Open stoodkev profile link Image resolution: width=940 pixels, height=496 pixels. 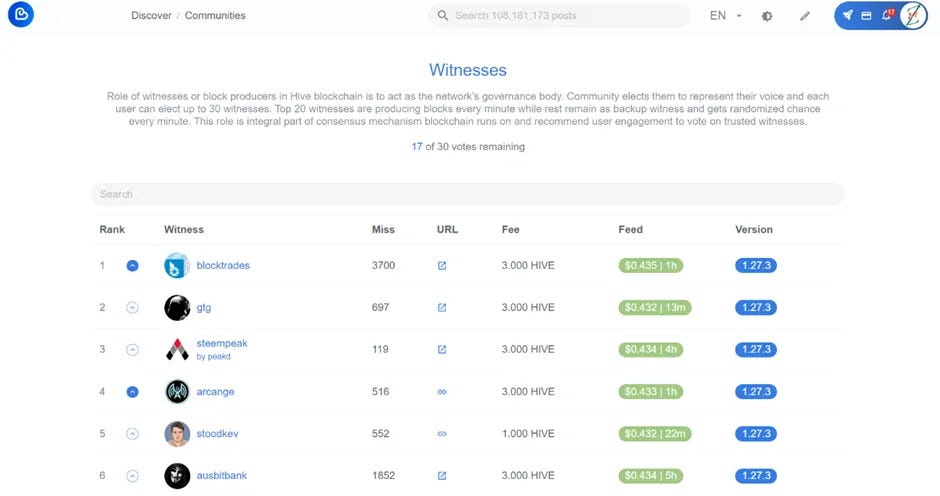(x=217, y=434)
